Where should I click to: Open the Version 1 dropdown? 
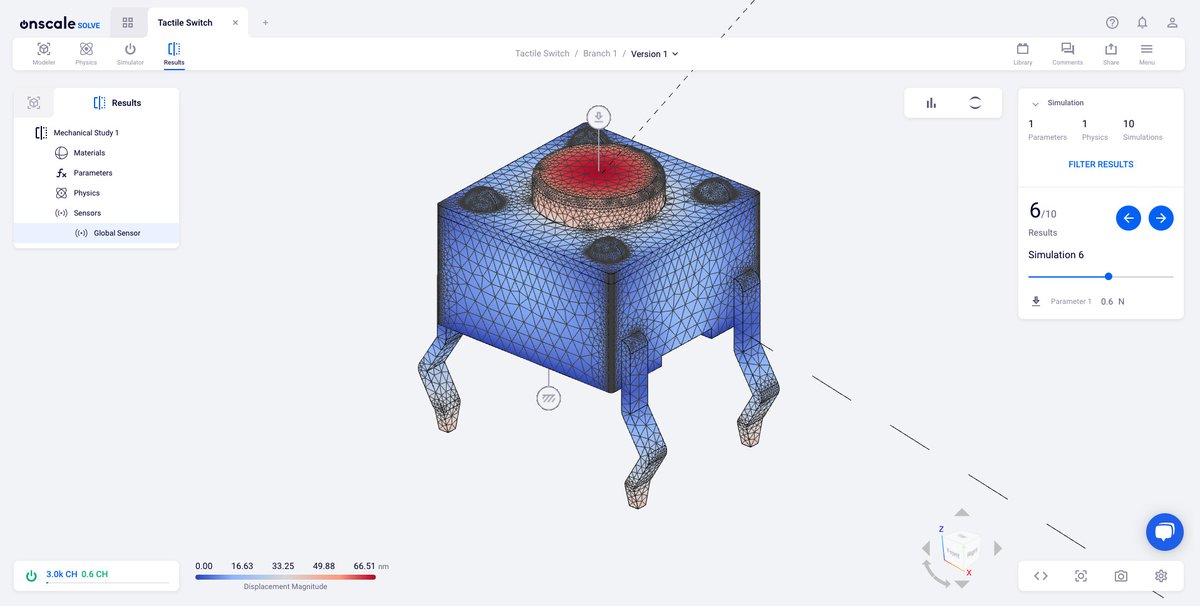[x=655, y=54]
